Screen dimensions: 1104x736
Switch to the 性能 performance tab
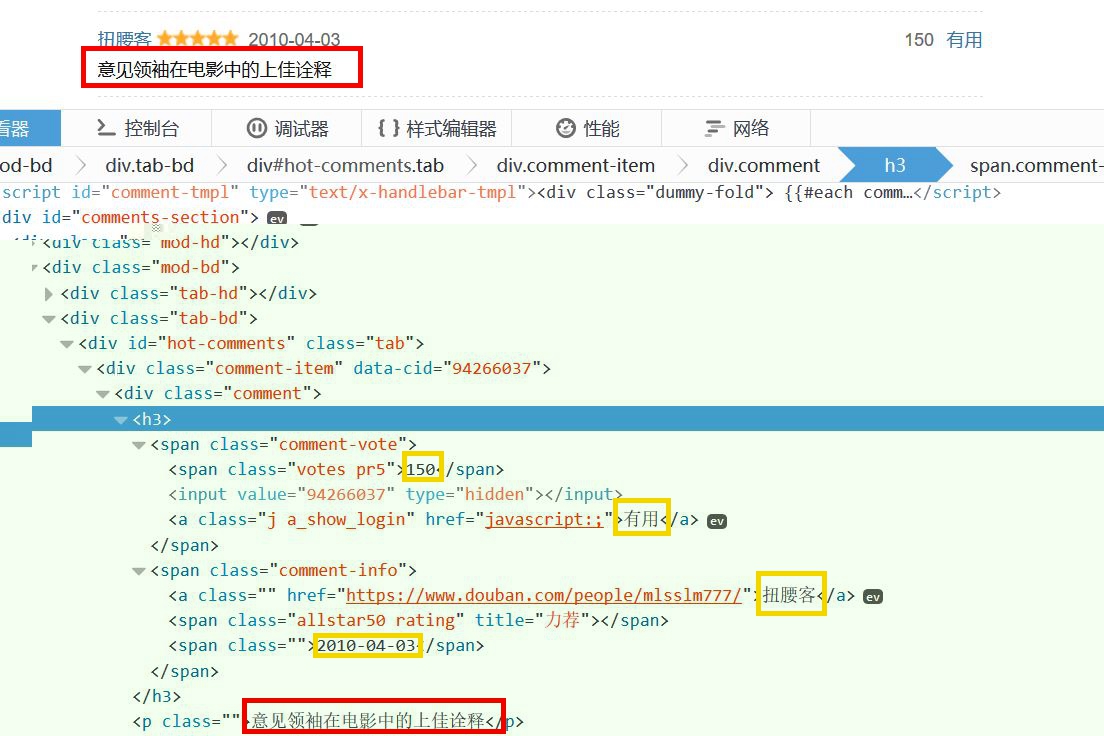tap(586, 128)
